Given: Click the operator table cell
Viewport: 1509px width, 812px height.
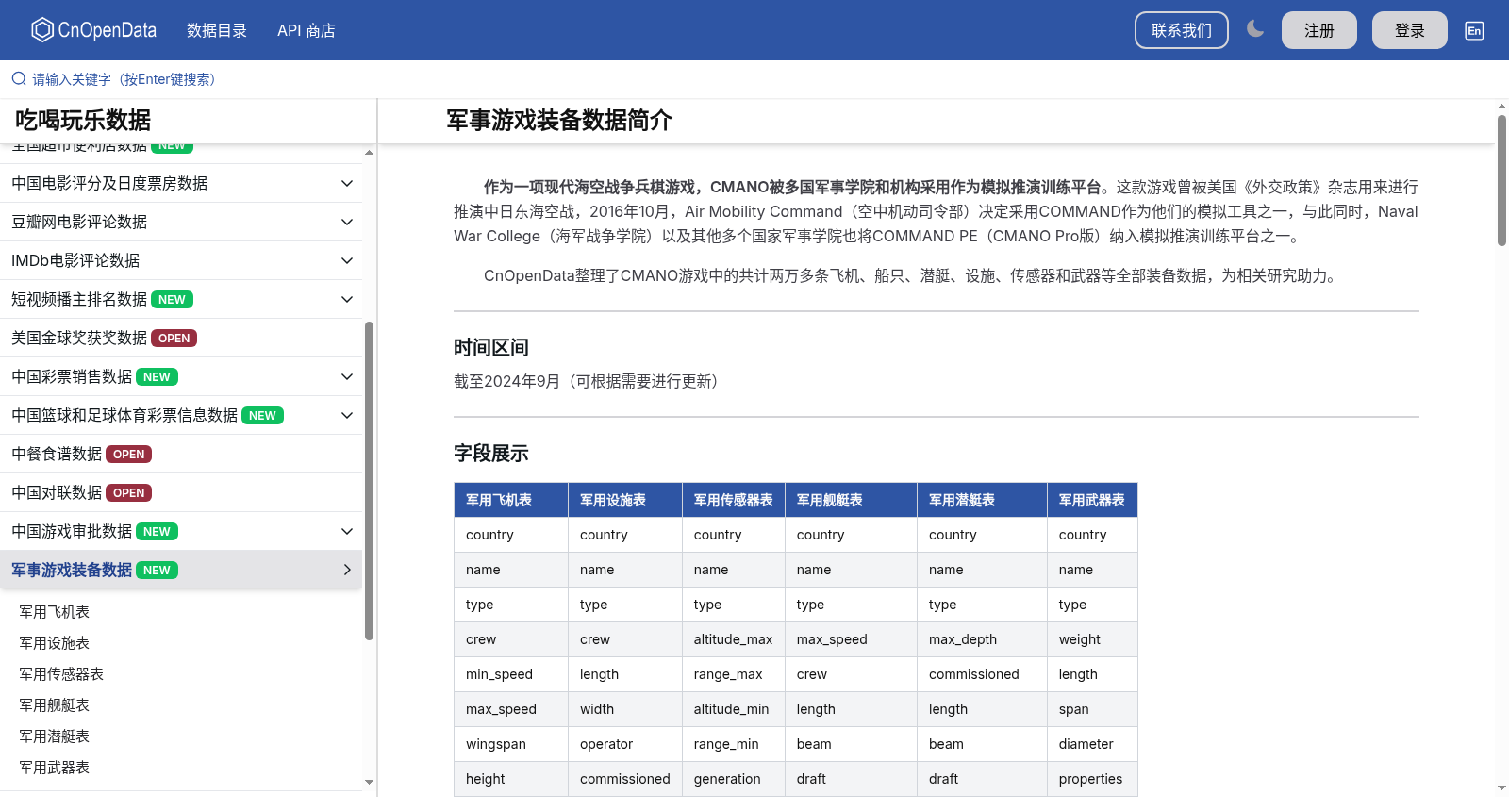Looking at the screenshot, I should pyautogui.click(x=625, y=744).
